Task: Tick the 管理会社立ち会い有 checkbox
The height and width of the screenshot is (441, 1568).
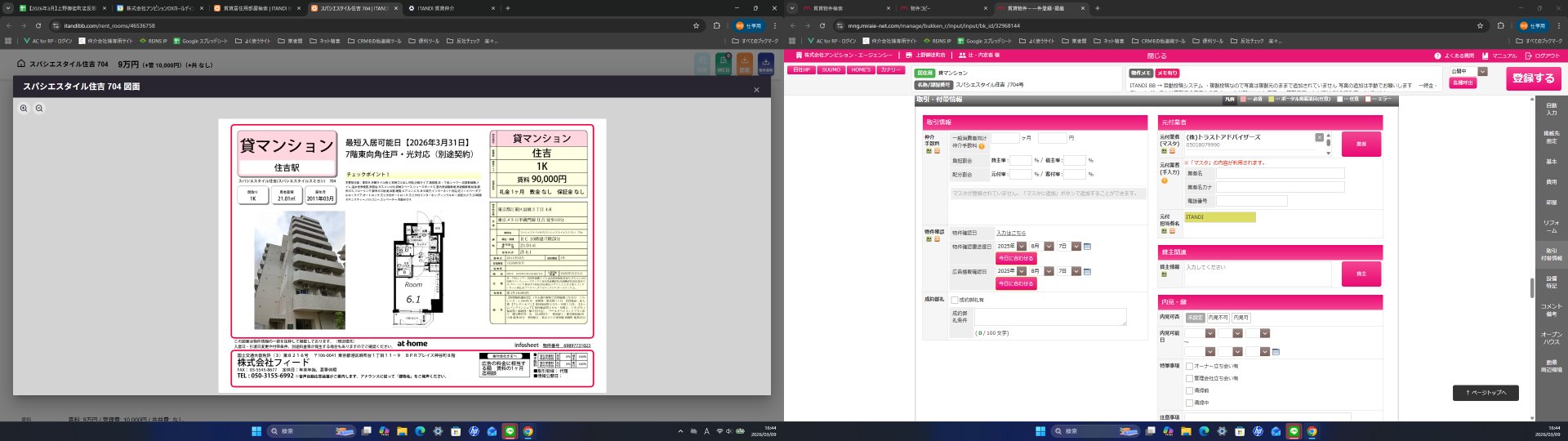Action: [x=1189, y=378]
